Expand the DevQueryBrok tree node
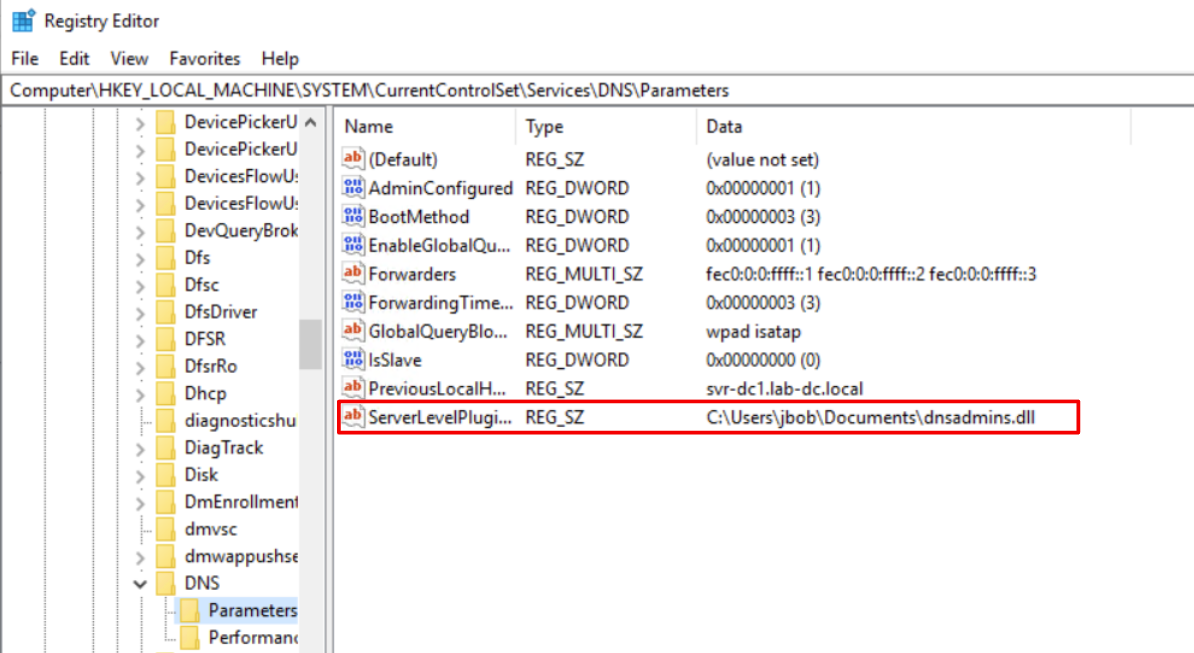 click(140, 231)
